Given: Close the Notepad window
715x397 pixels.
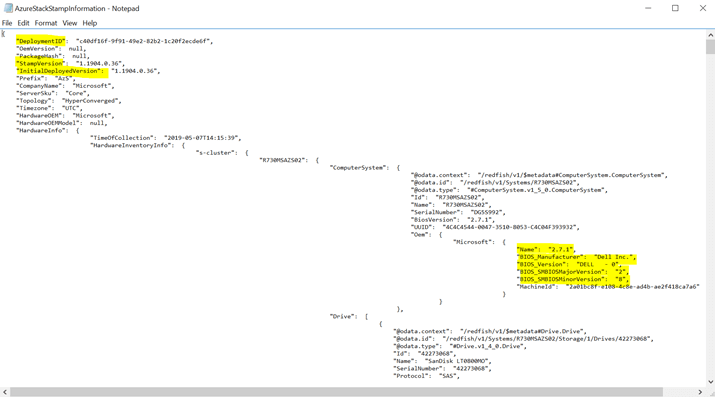Looking at the screenshot, I should click(x=703, y=8).
